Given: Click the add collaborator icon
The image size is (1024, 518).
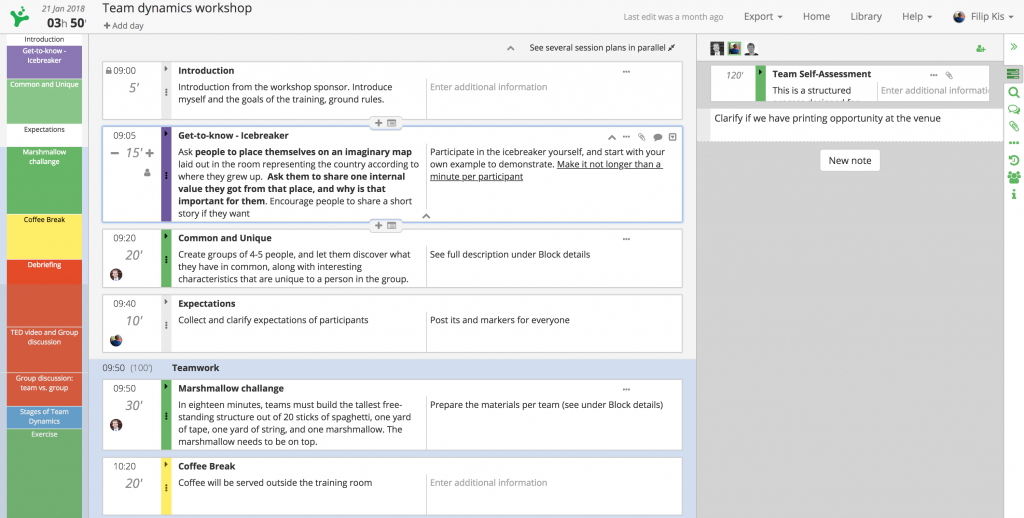Looking at the screenshot, I should [981, 49].
